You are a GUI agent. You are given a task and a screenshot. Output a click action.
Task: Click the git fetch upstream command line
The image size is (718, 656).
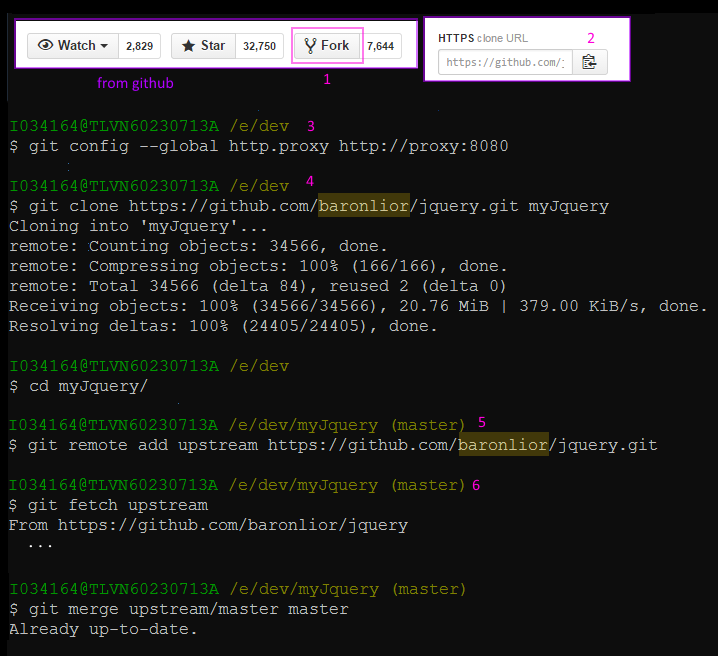(108, 505)
